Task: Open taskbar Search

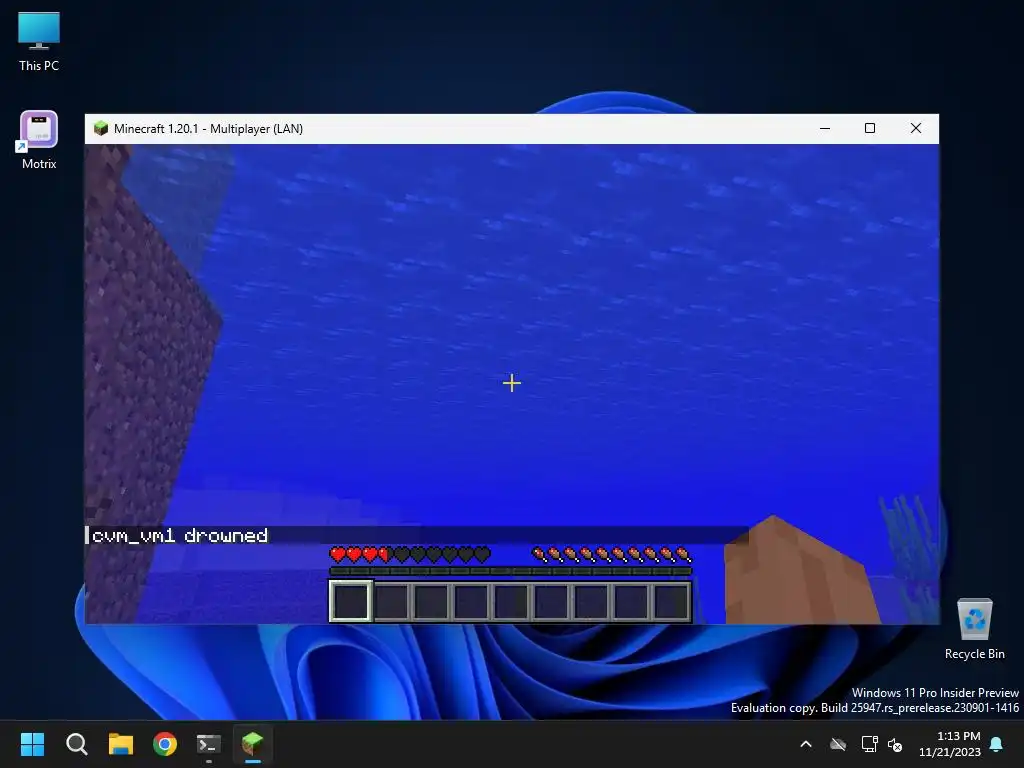Action: click(76, 744)
